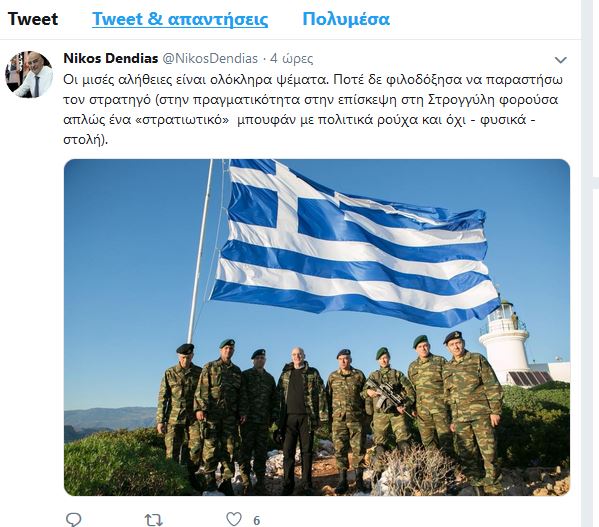Click the tweet text body
The image size is (599, 527).
tap(313, 110)
